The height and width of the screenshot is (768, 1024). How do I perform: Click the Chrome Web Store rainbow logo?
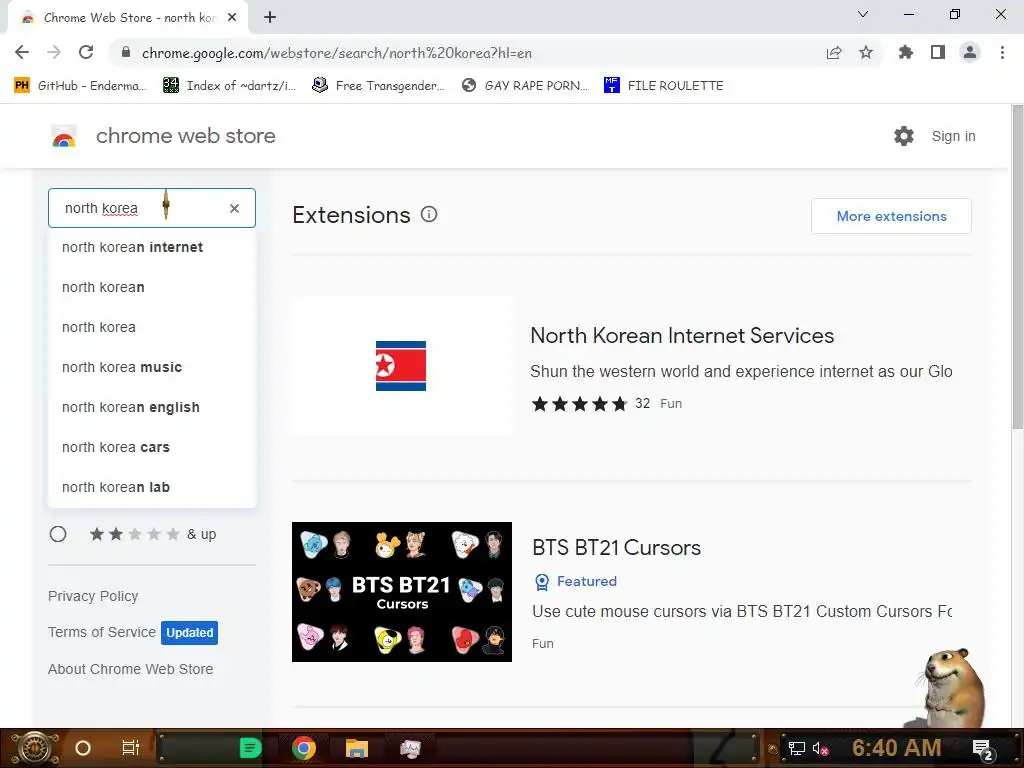[64, 136]
